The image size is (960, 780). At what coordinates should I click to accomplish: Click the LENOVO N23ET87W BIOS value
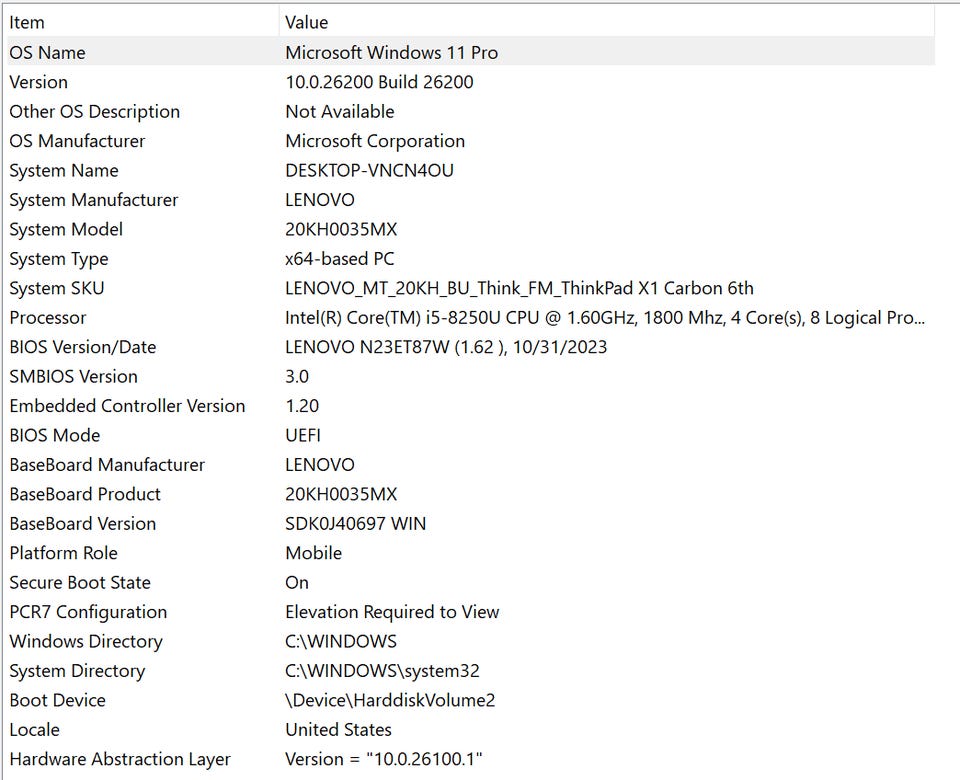(x=446, y=347)
